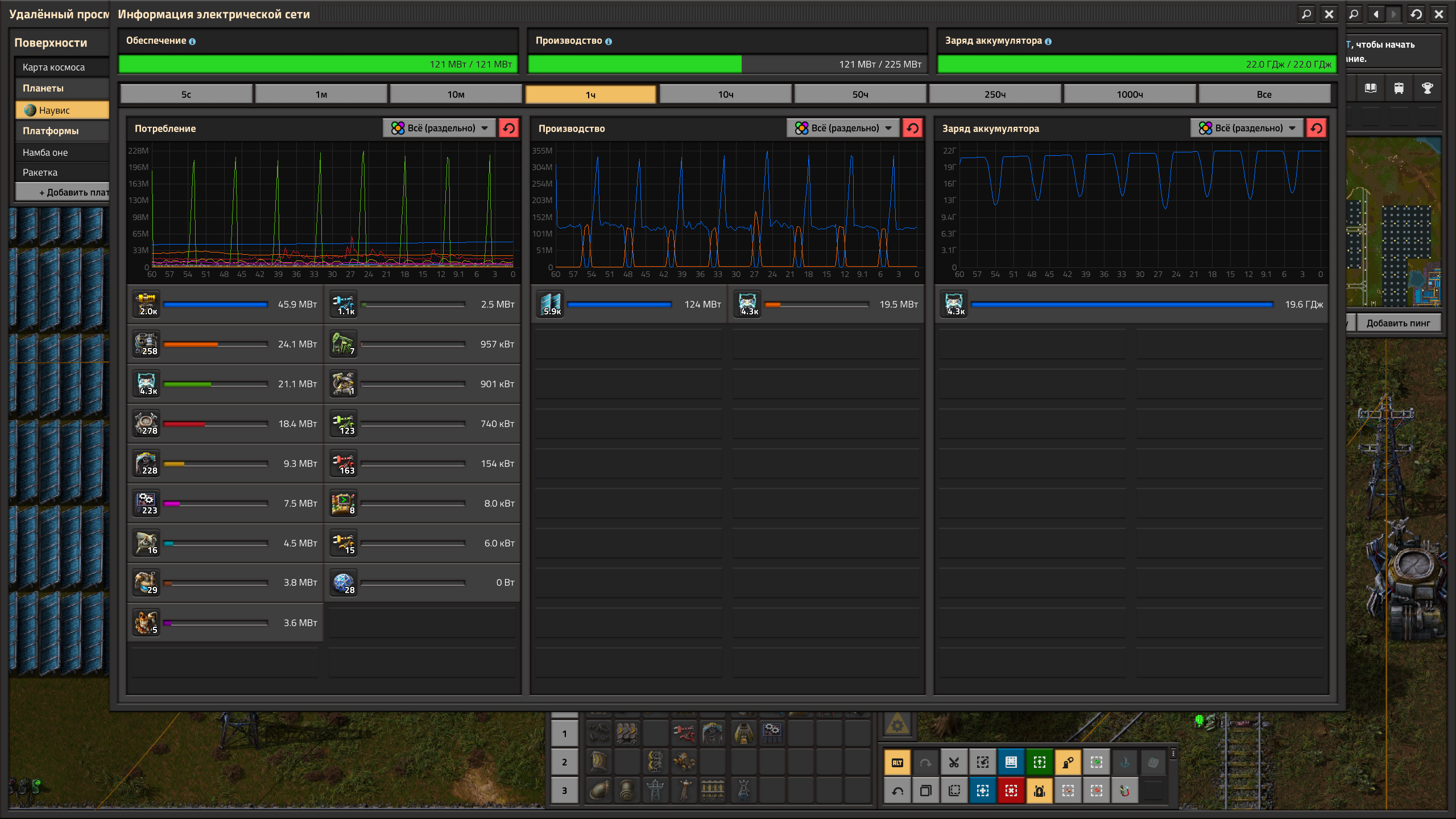Click the Заряд аккумулятора 22.0 ГДж bar
The height and width of the screenshot is (819, 1456).
(1136, 64)
